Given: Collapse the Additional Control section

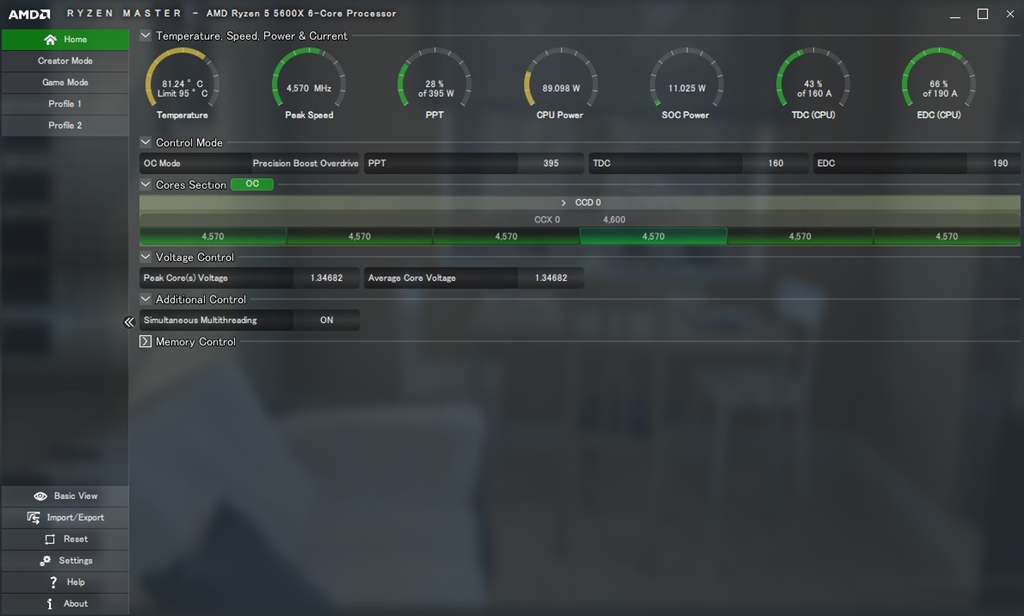Looking at the screenshot, I should [146, 299].
